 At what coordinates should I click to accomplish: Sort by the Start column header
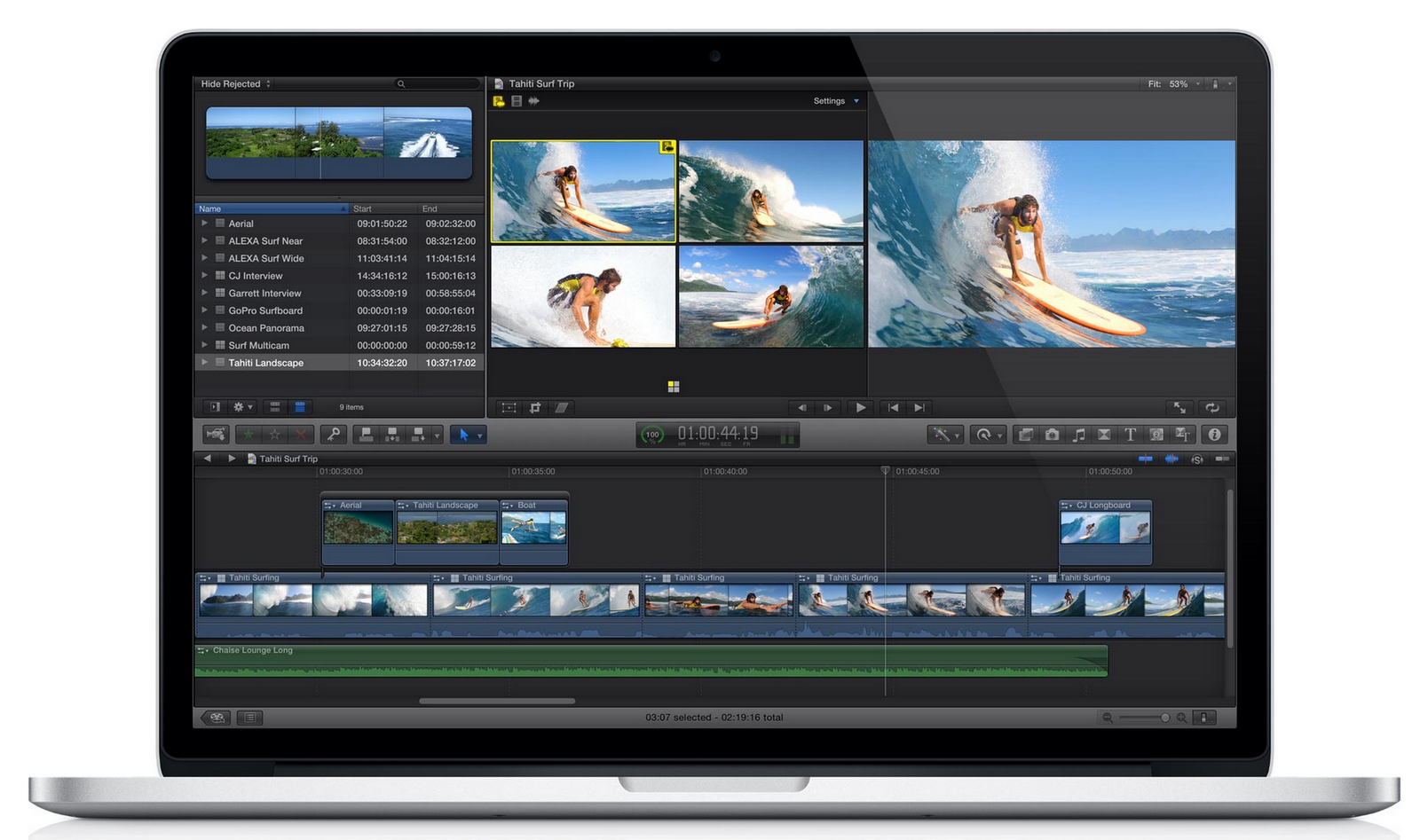tap(383, 209)
